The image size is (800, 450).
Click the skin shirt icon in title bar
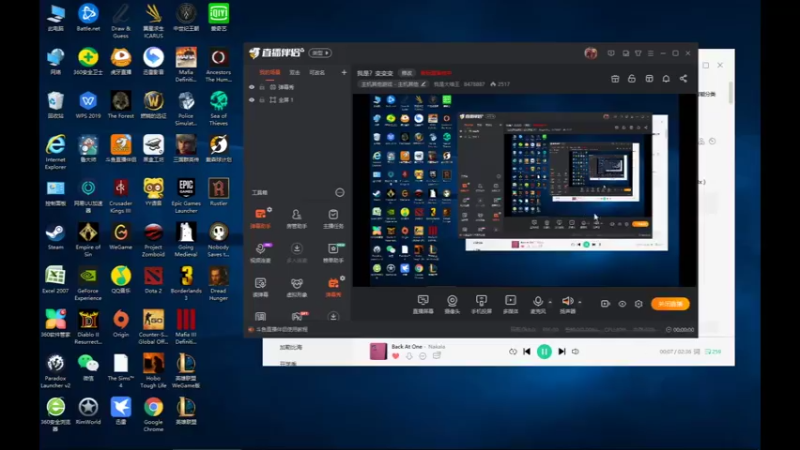pos(638,53)
